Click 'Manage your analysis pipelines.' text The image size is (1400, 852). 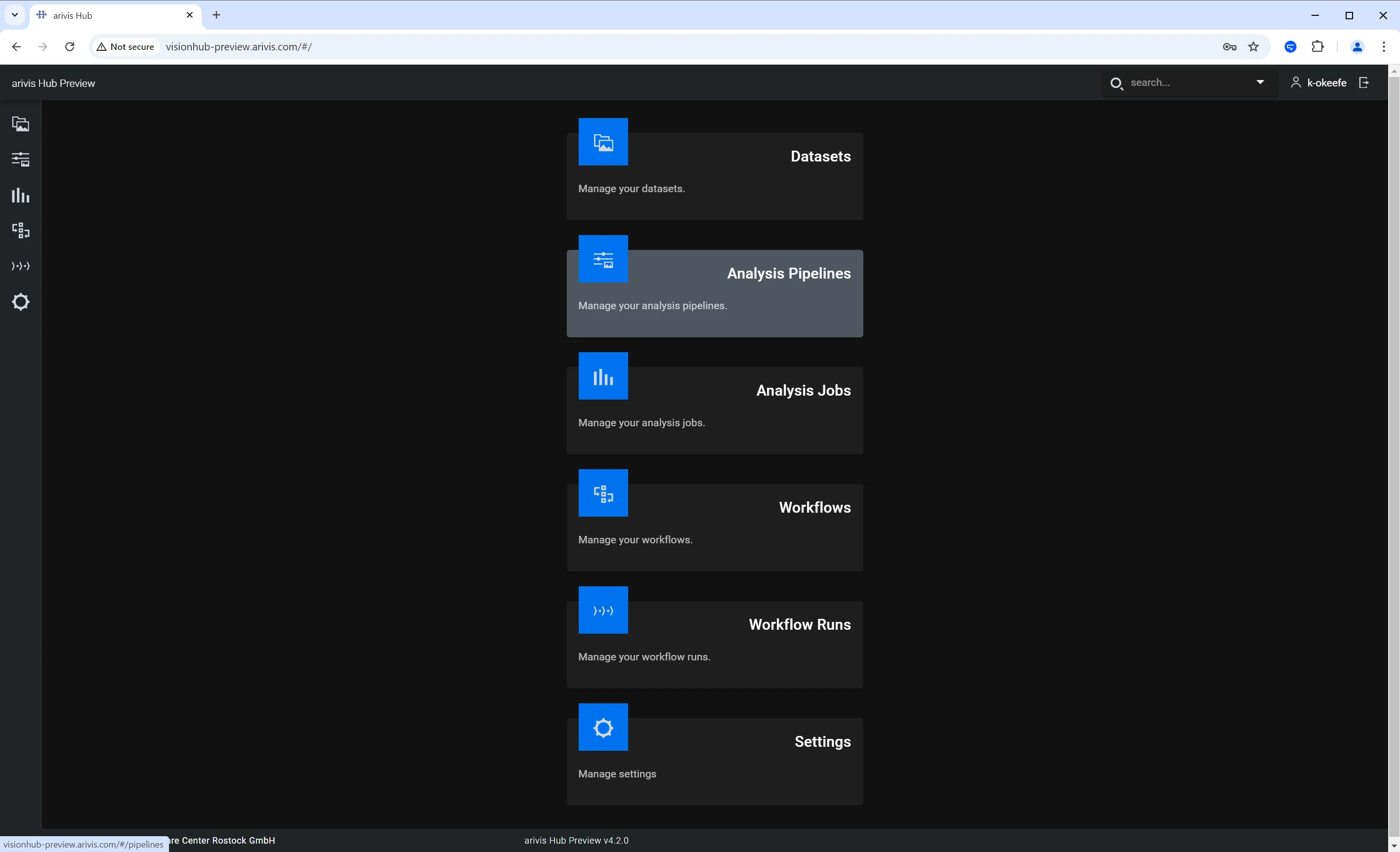tap(652, 306)
